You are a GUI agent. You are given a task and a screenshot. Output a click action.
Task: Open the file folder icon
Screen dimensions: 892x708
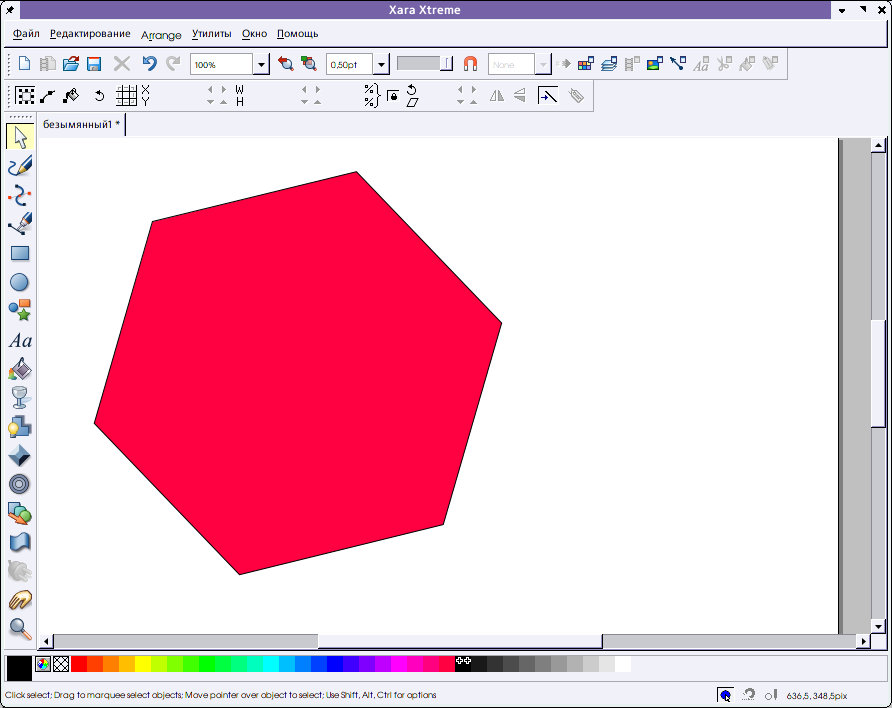(71, 64)
